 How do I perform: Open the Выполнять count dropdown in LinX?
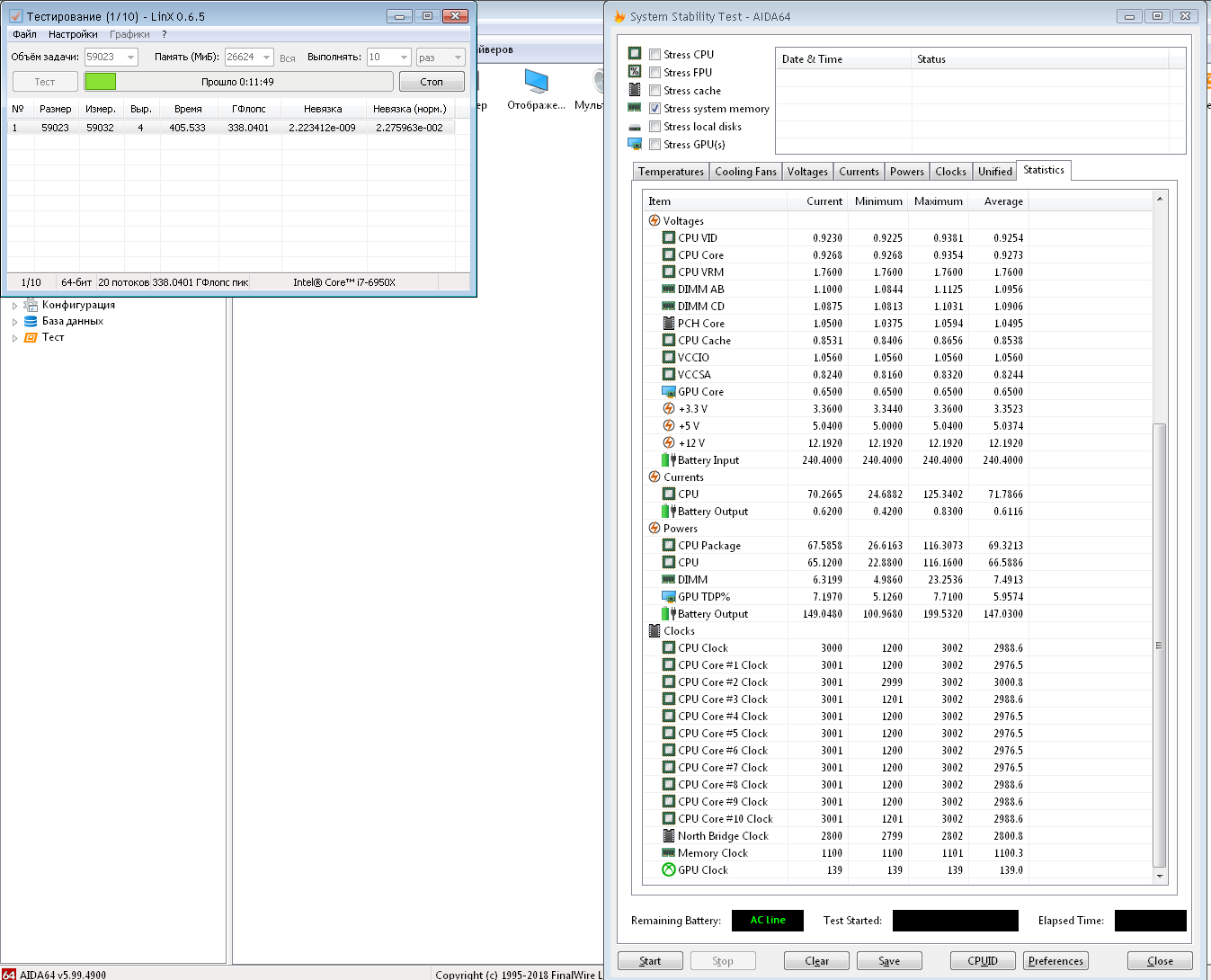[x=404, y=58]
